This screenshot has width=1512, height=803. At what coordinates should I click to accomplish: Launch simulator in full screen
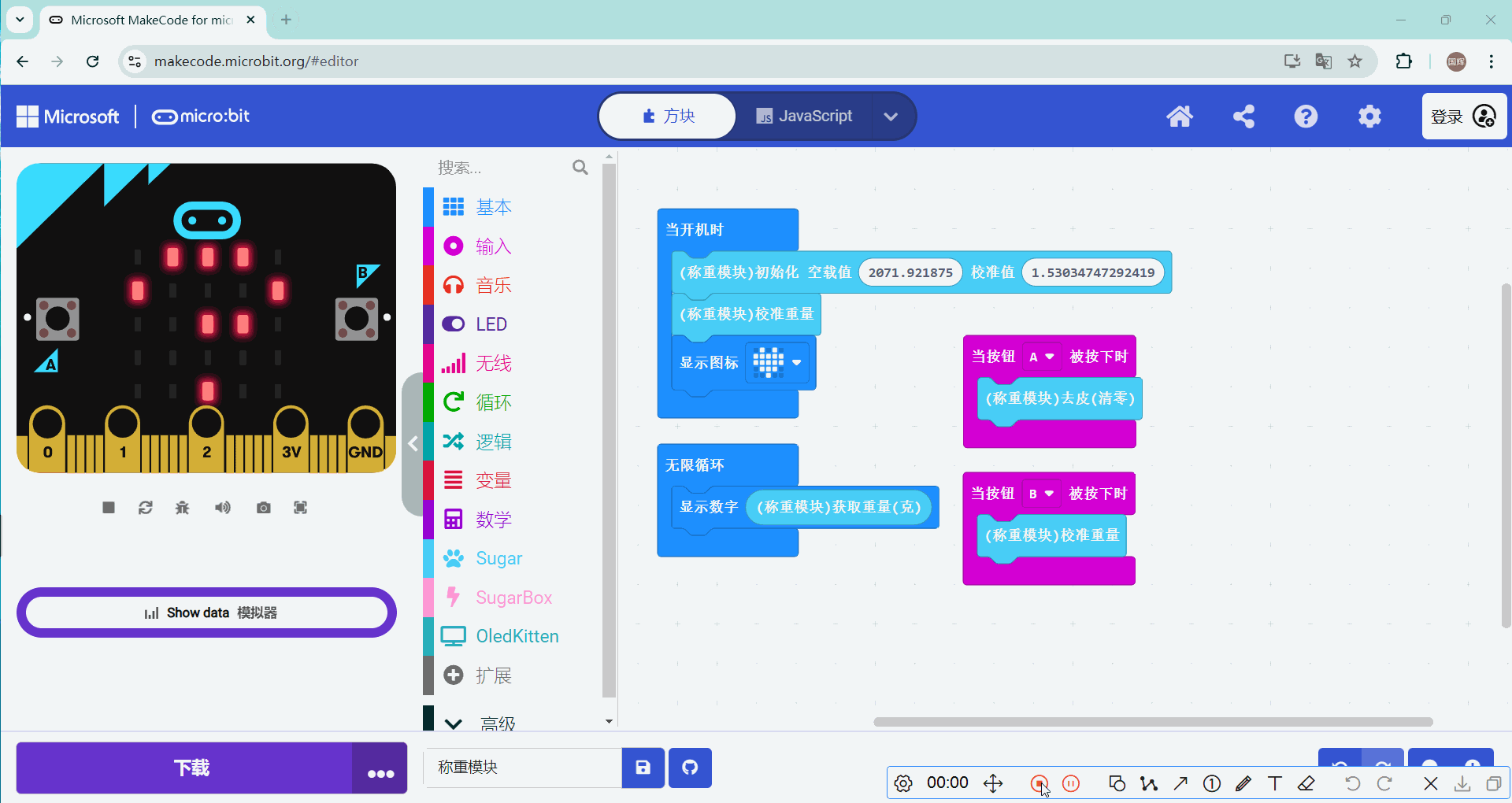click(301, 508)
